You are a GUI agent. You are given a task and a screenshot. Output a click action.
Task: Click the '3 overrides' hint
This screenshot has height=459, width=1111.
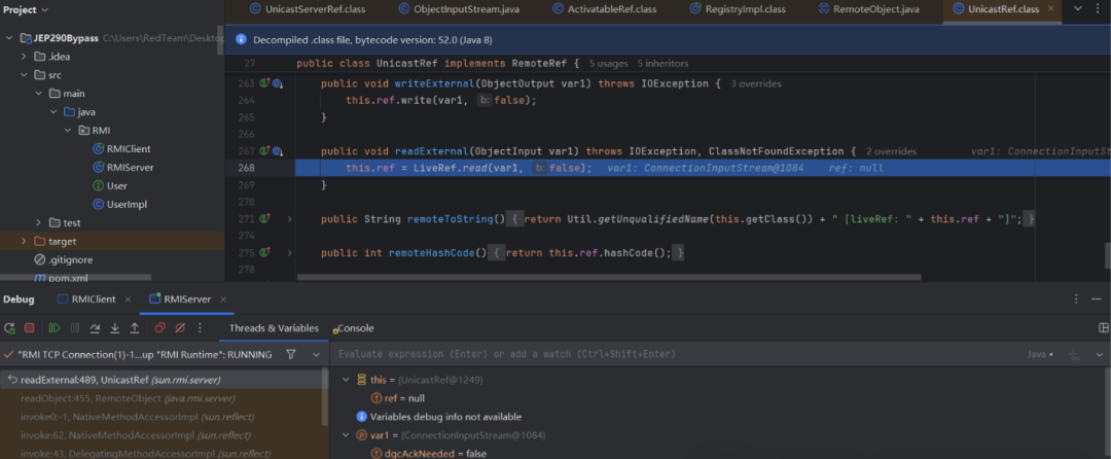click(x=756, y=84)
